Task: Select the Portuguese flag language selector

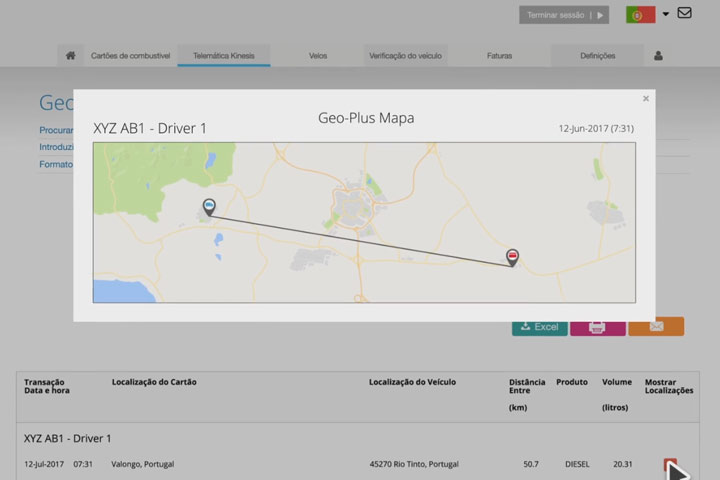Action: coord(640,15)
